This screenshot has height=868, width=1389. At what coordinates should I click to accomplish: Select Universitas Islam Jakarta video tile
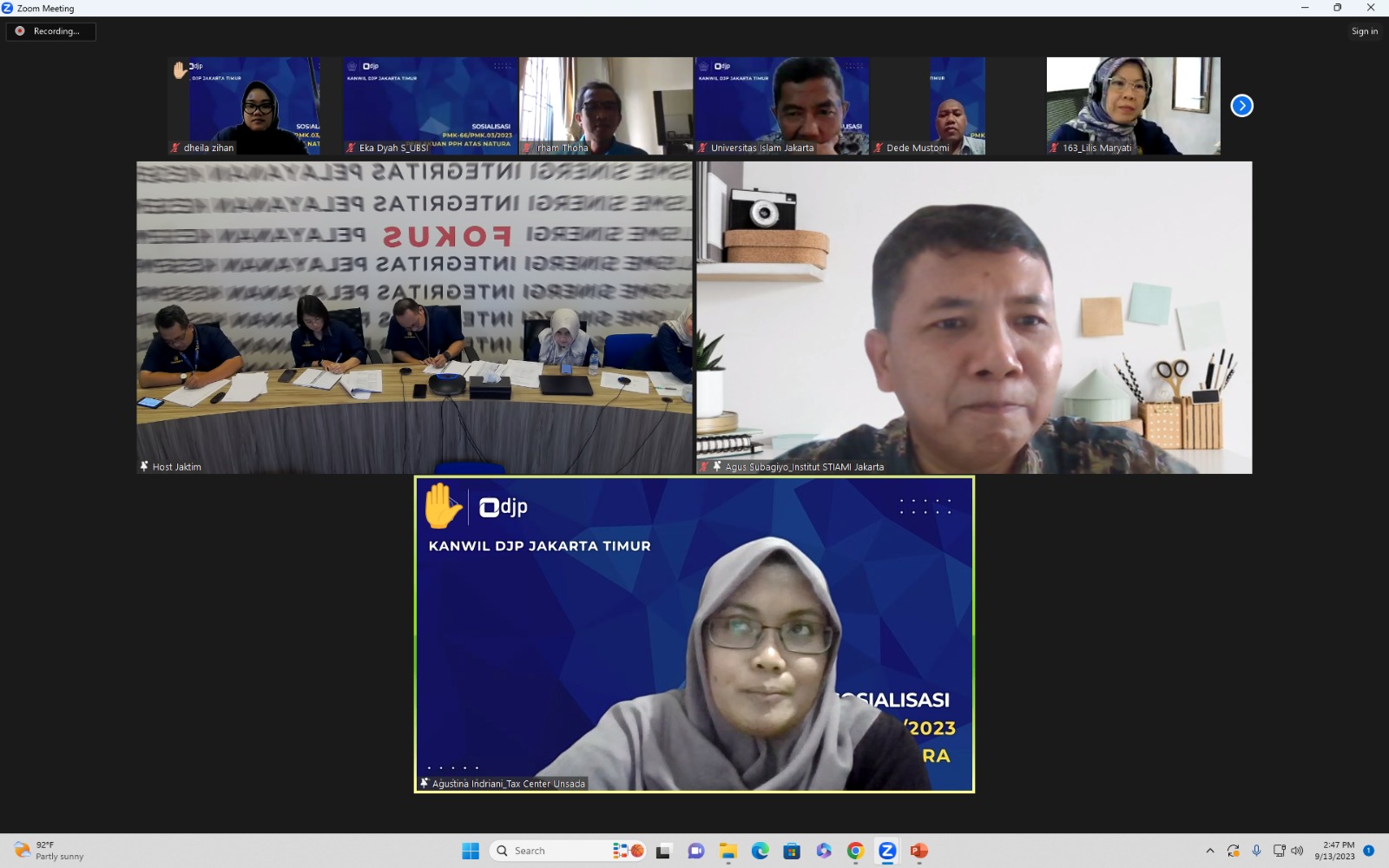coord(781,106)
